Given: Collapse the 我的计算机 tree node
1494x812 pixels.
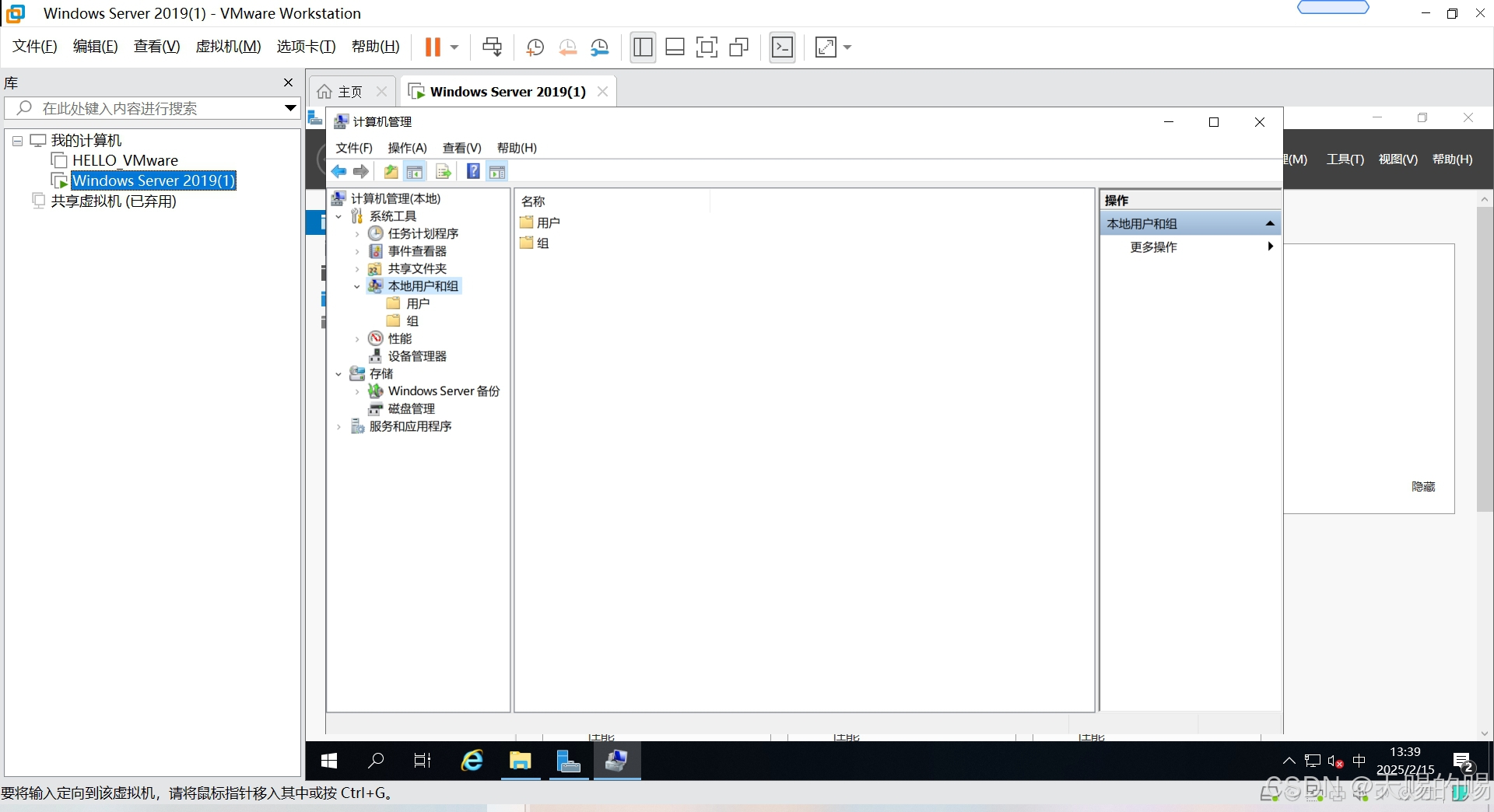Looking at the screenshot, I should point(17,142).
